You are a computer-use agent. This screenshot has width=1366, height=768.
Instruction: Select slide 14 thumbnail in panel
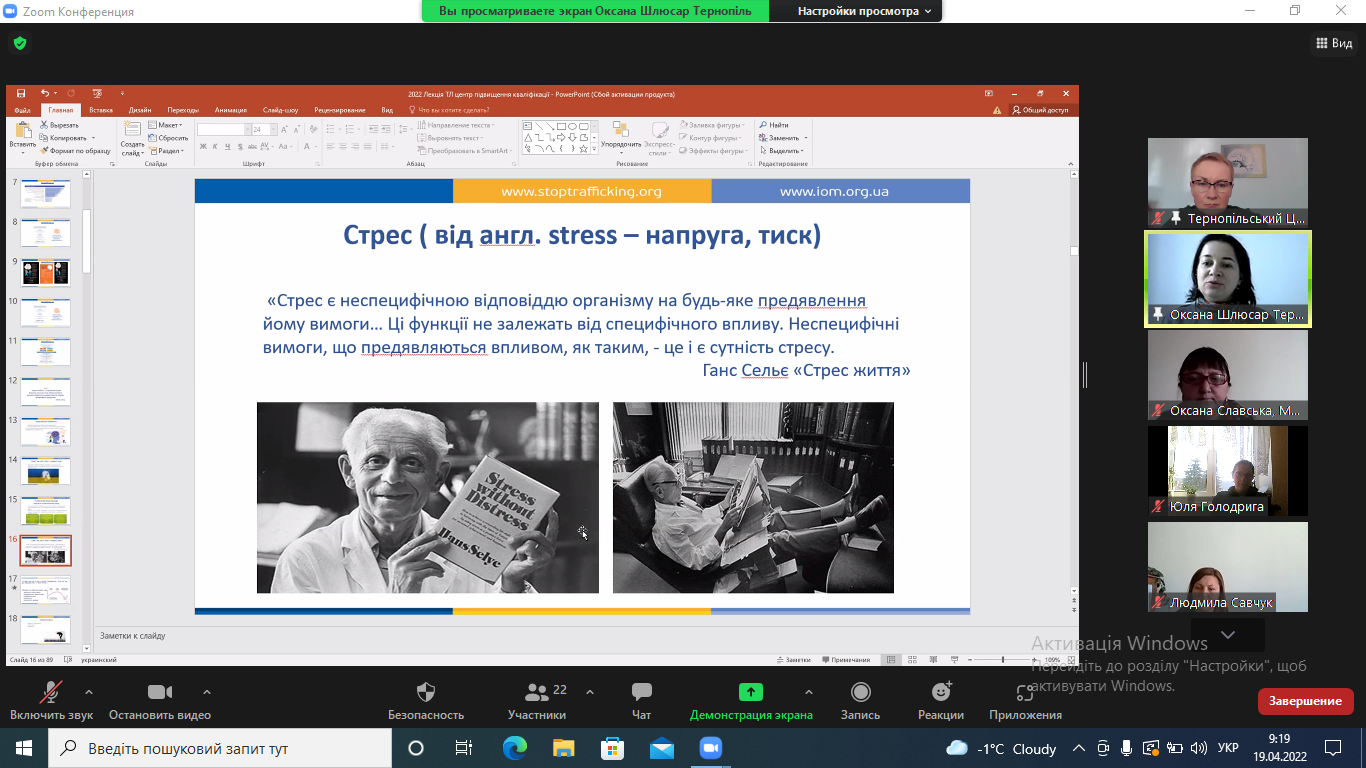pos(46,471)
